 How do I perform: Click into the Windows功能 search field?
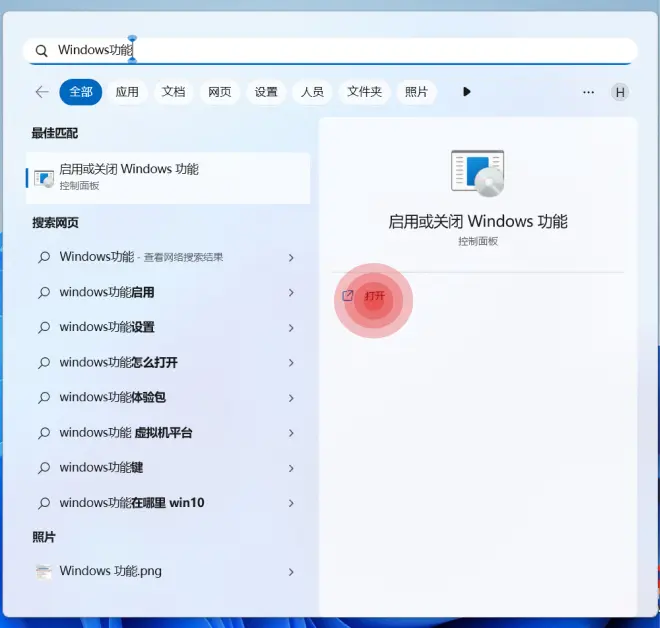[x=330, y=51]
